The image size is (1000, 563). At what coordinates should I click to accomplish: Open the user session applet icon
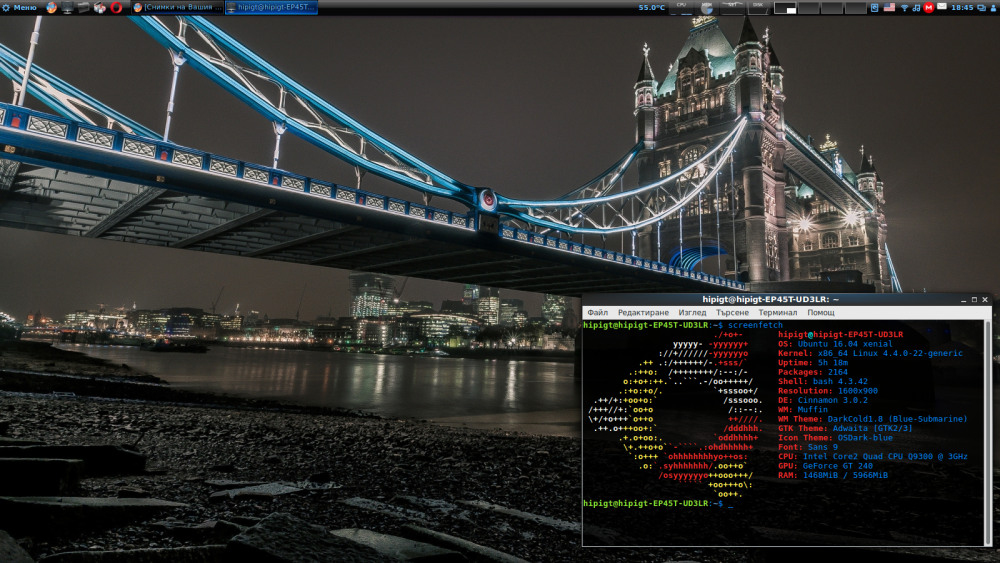coord(994,8)
